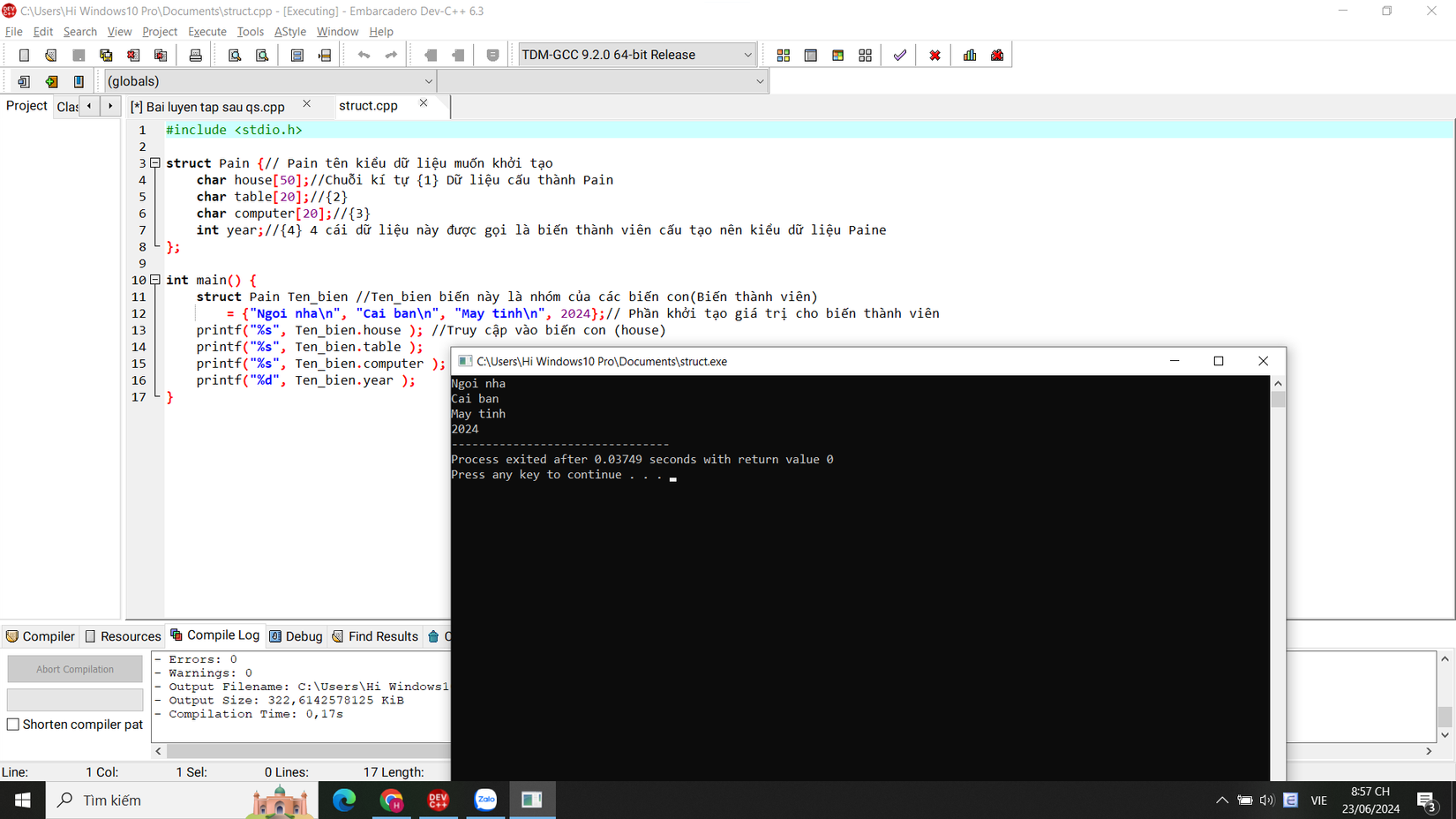Enable the Shorten compiler paths checkbox
The width and height of the screenshot is (1456, 819).
[13, 725]
